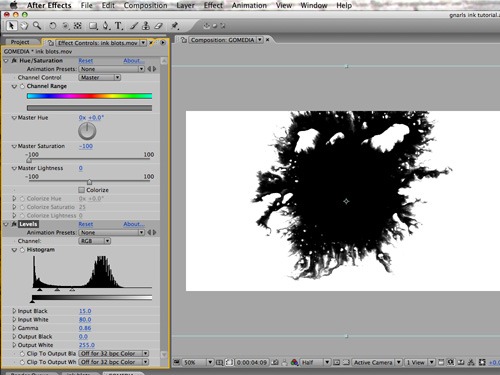Viewport: 500px width, 375px height.
Task: Select the Pen tool
Action: (106, 26)
